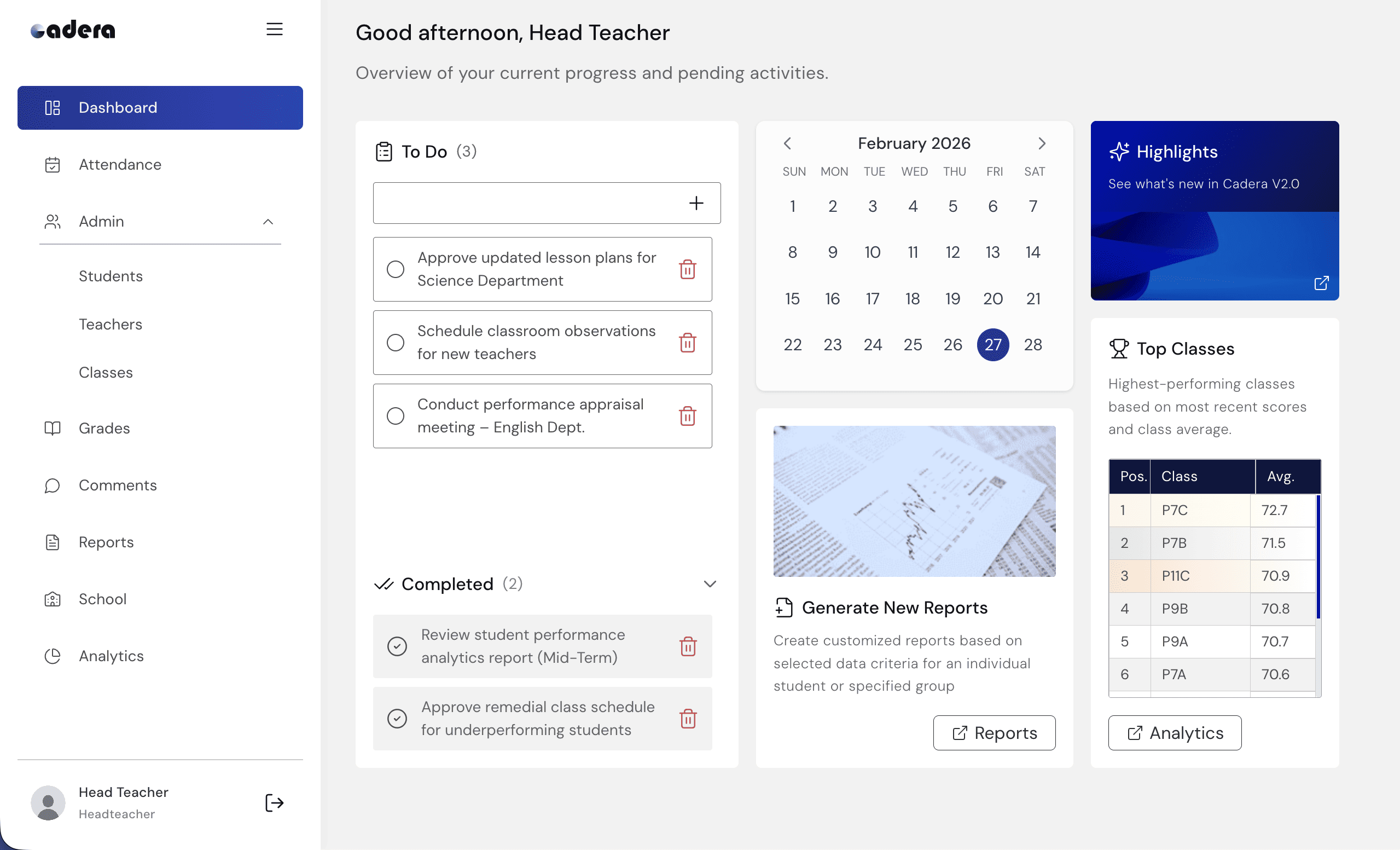The image size is (1400, 850).
Task: Collapse the Completed tasks section
Action: click(710, 584)
